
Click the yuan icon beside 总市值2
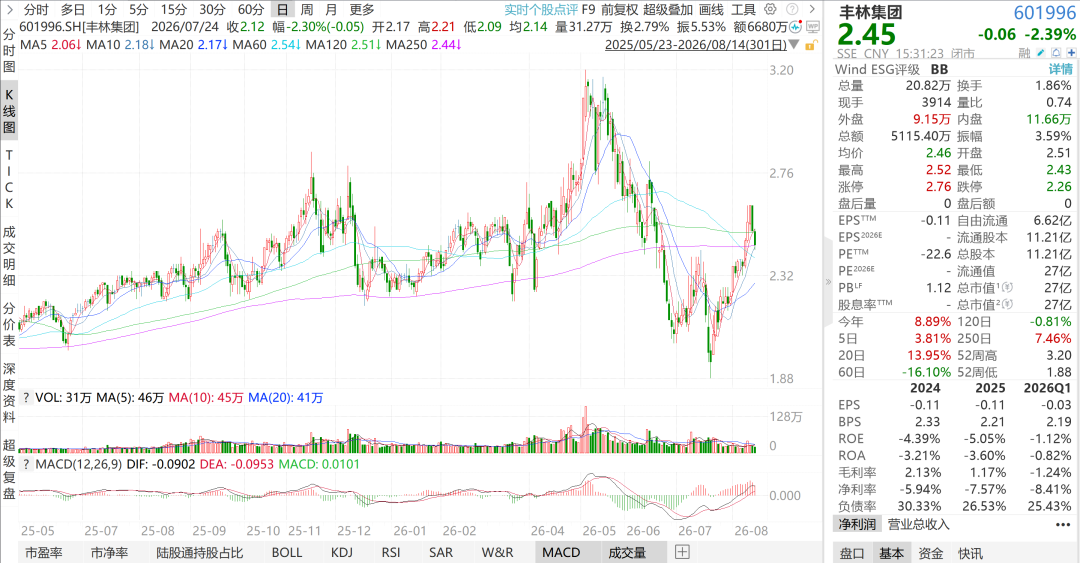coord(1008,305)
